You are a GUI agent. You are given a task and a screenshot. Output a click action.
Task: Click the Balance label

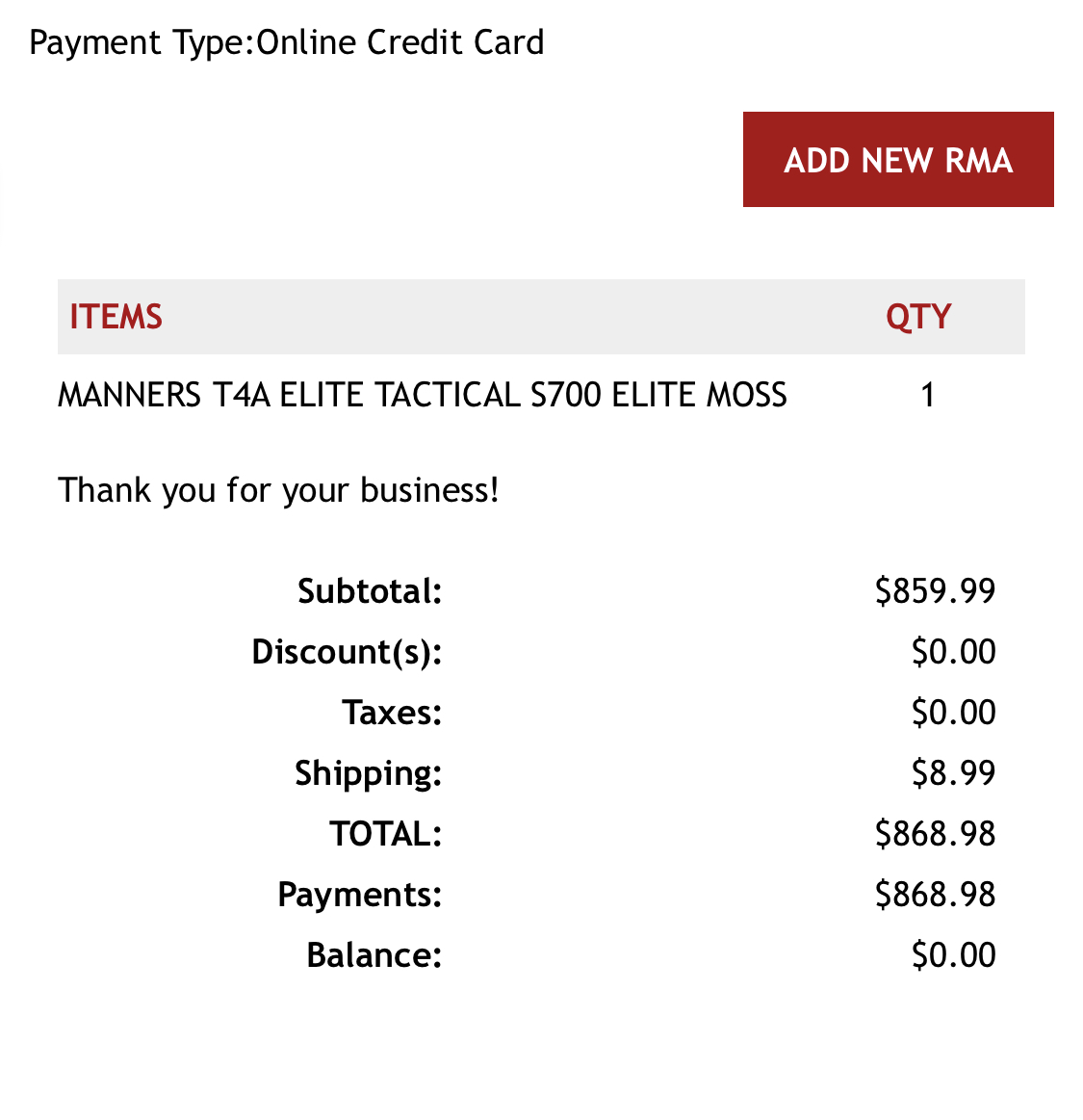pyautogui.click(x=374, y=955)
